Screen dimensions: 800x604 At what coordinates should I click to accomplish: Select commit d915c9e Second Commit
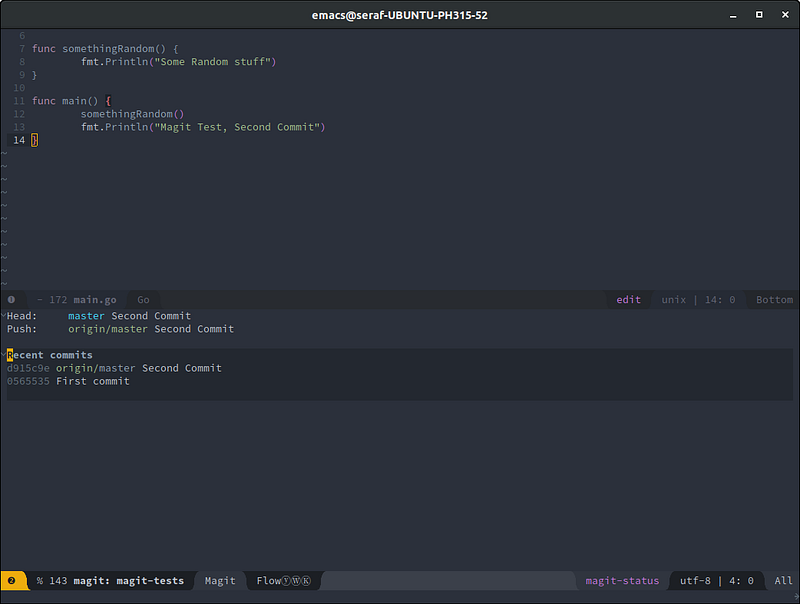(28, 368)
